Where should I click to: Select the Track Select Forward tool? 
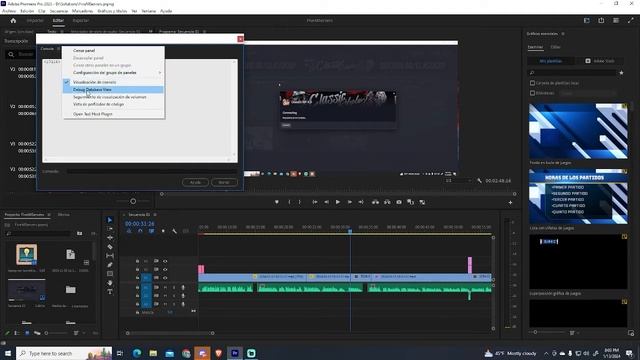click(x=110, y=229)
